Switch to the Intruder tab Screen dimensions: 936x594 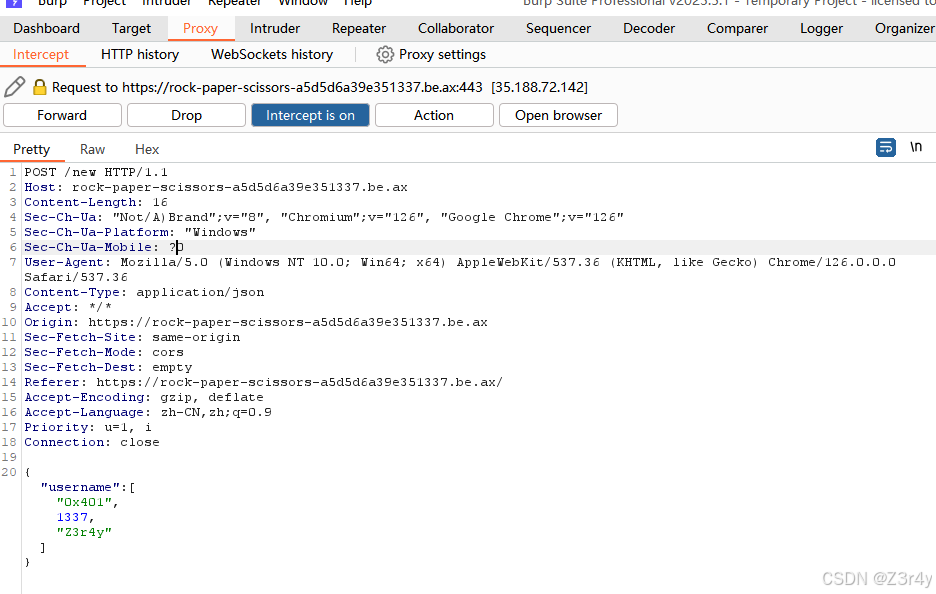[x=275, y=29]
